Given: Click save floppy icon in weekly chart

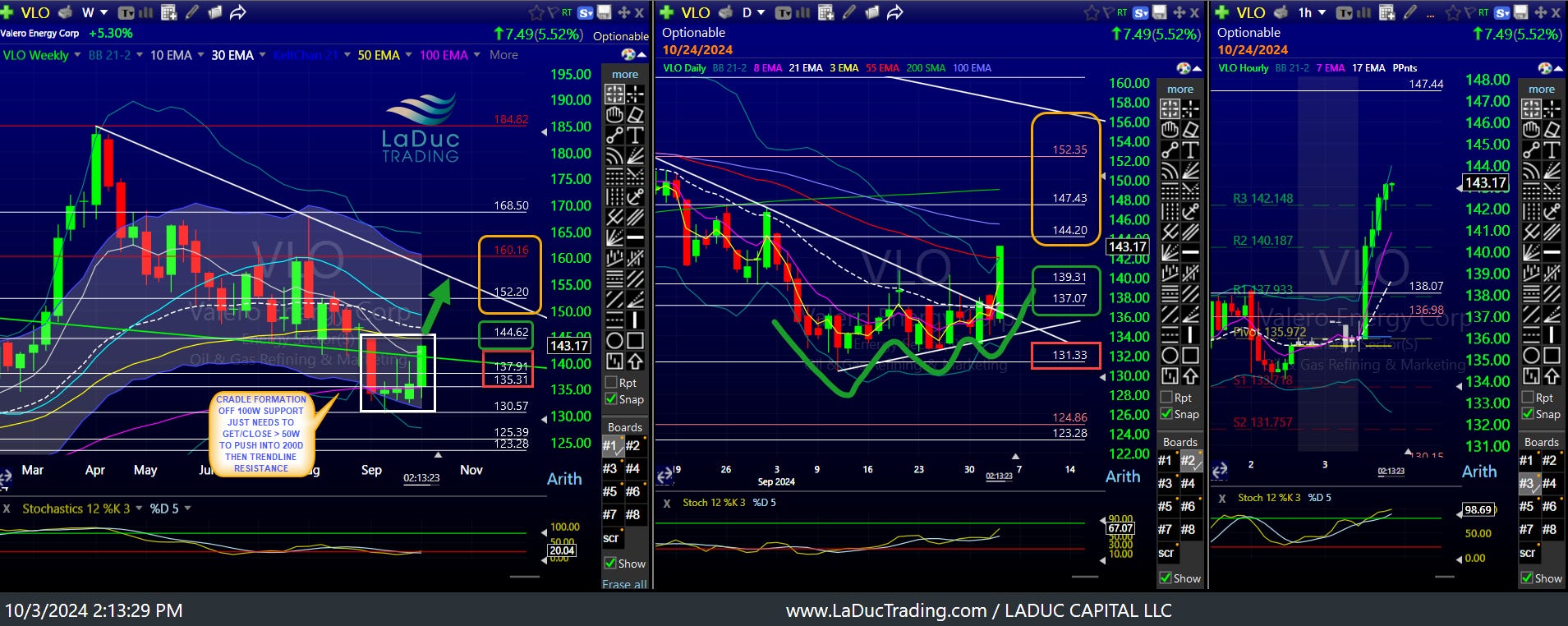Looking at the screenshot, I should [x=604, y=12].
